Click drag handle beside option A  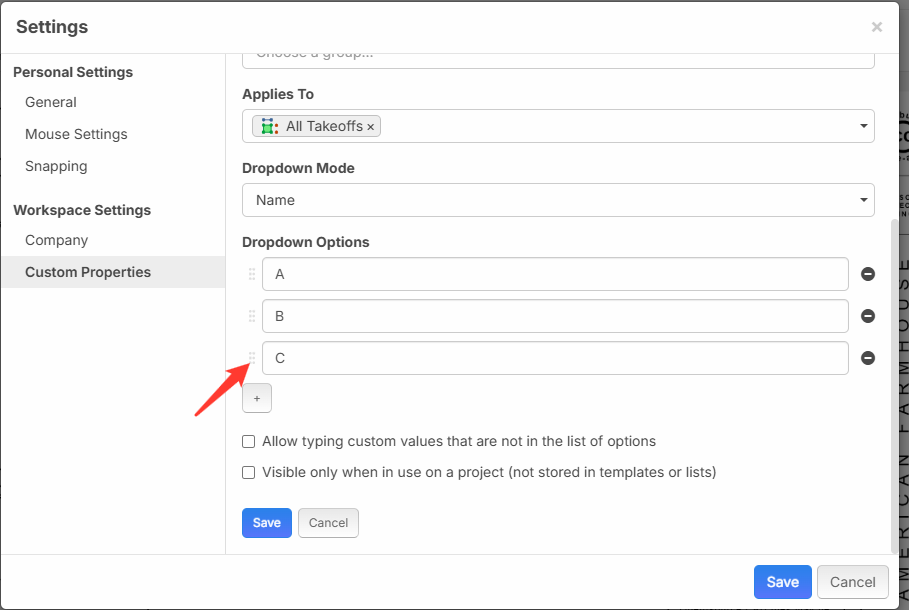tap(252, 274)
